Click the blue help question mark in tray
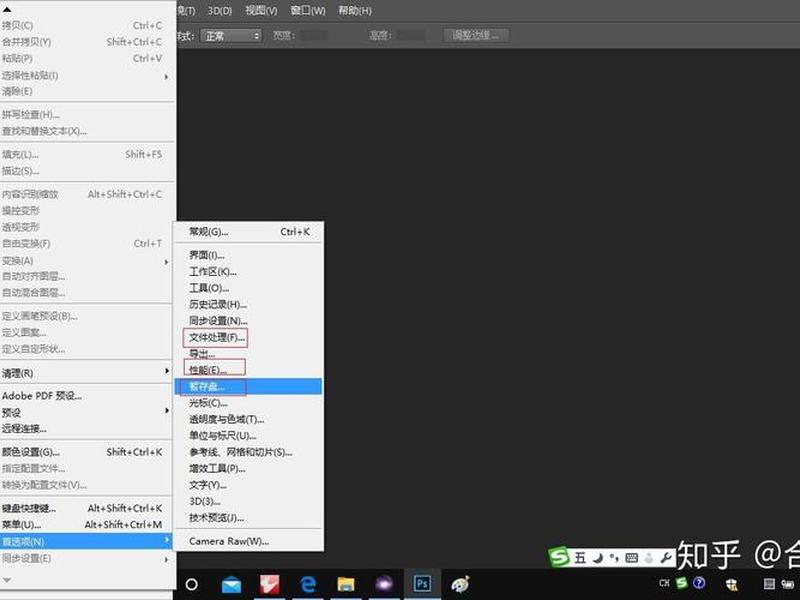The width and height of the screenshot is (800, 600). (x=699, y=583)
